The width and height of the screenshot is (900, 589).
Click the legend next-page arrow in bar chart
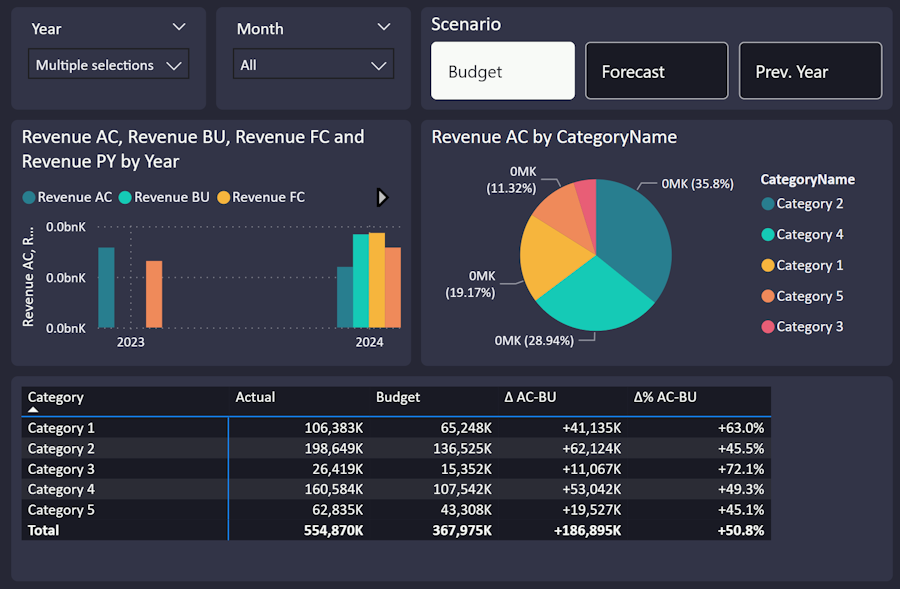[x=381, y=197]
